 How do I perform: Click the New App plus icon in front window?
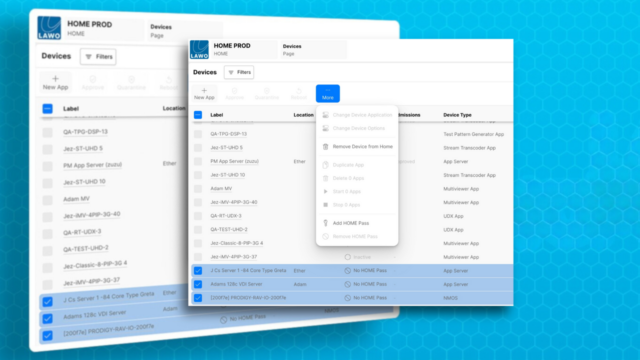tap(204, 90)
